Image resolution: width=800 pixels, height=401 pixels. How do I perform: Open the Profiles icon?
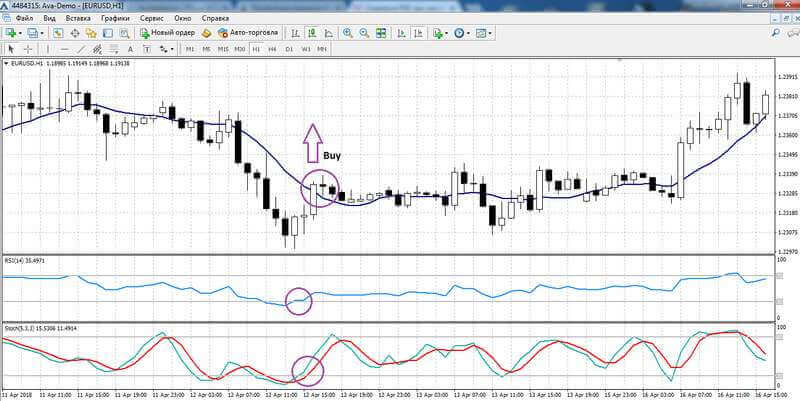coord(32,33)
